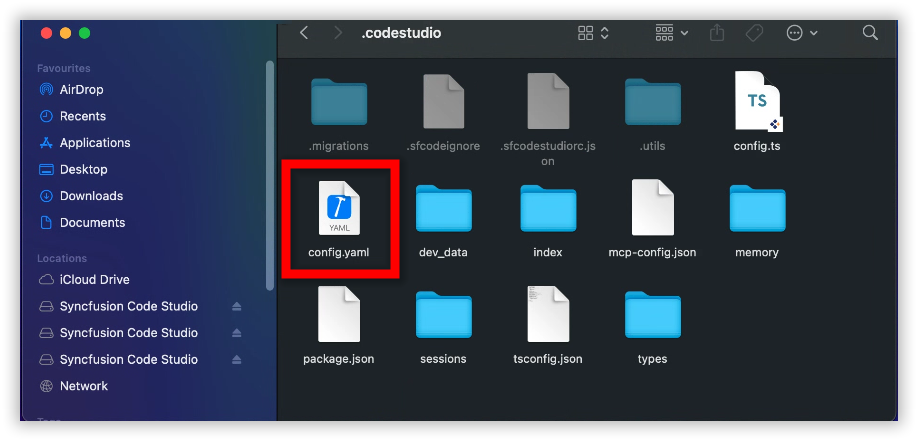Click the Tags toolbar icon
918x441 pixels.
(754, 33)
